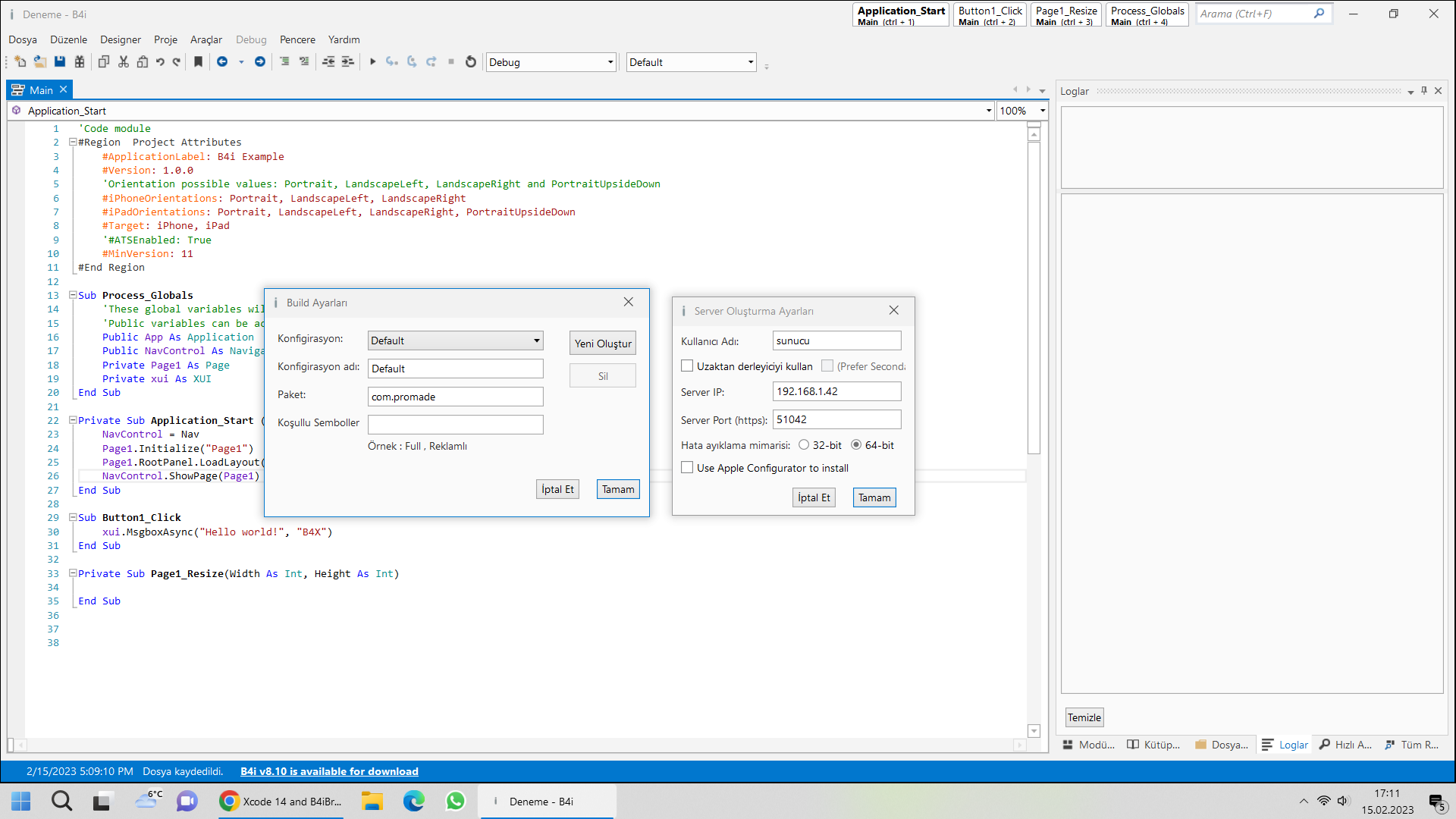This screenshot has width=1456, height=819.
Task: Click the Server IP input field
Action: click(x=836, y=391)
